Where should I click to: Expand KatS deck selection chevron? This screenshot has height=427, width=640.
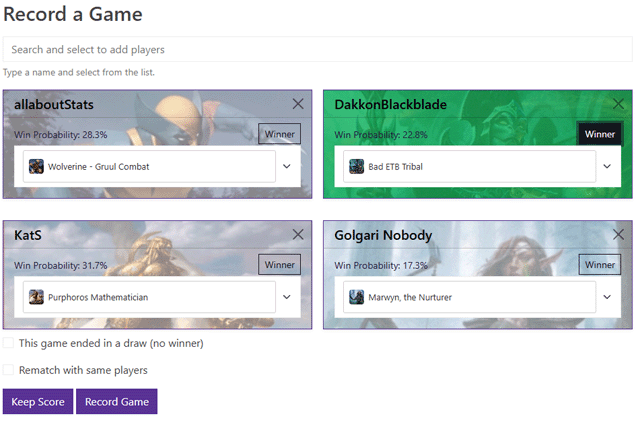[287, 297]
